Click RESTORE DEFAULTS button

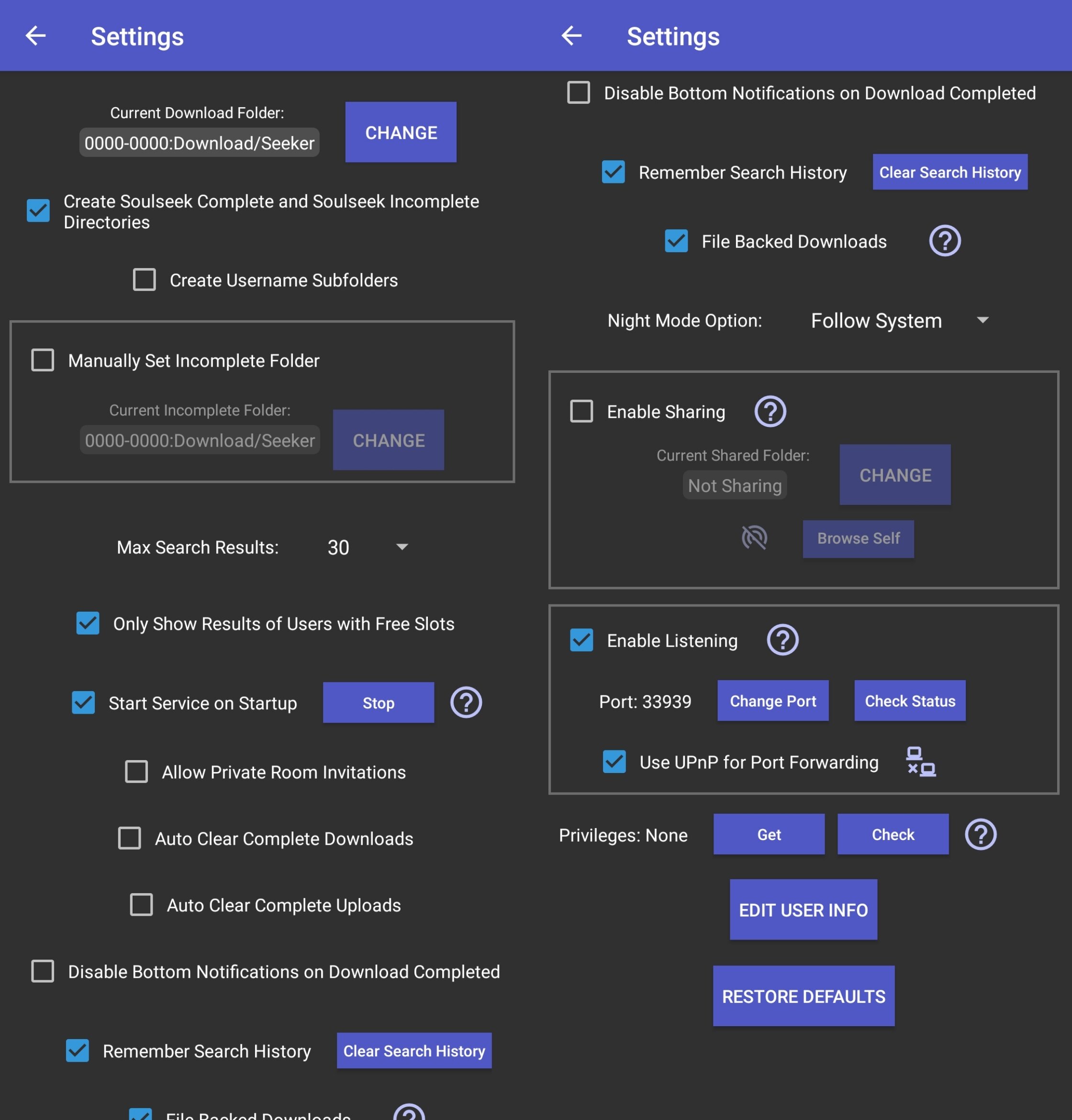[x=804, y=996]
